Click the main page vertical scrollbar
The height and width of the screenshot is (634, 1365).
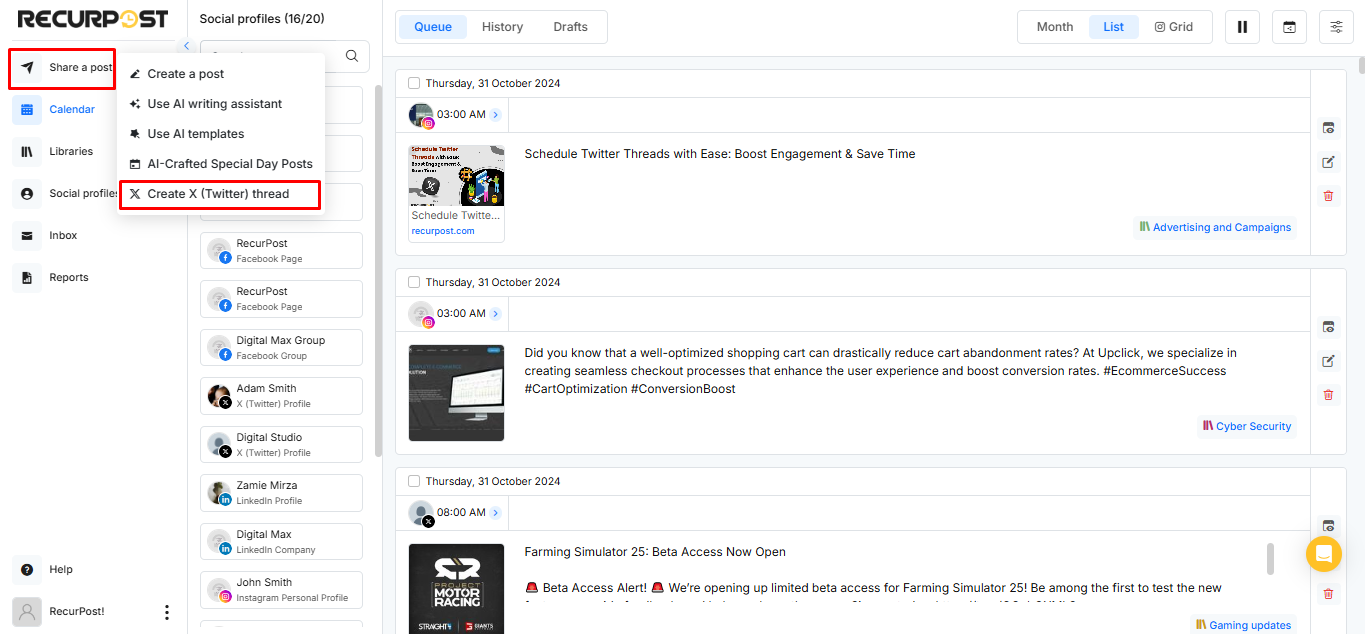pyautogui.click(x=1361, y=66)
